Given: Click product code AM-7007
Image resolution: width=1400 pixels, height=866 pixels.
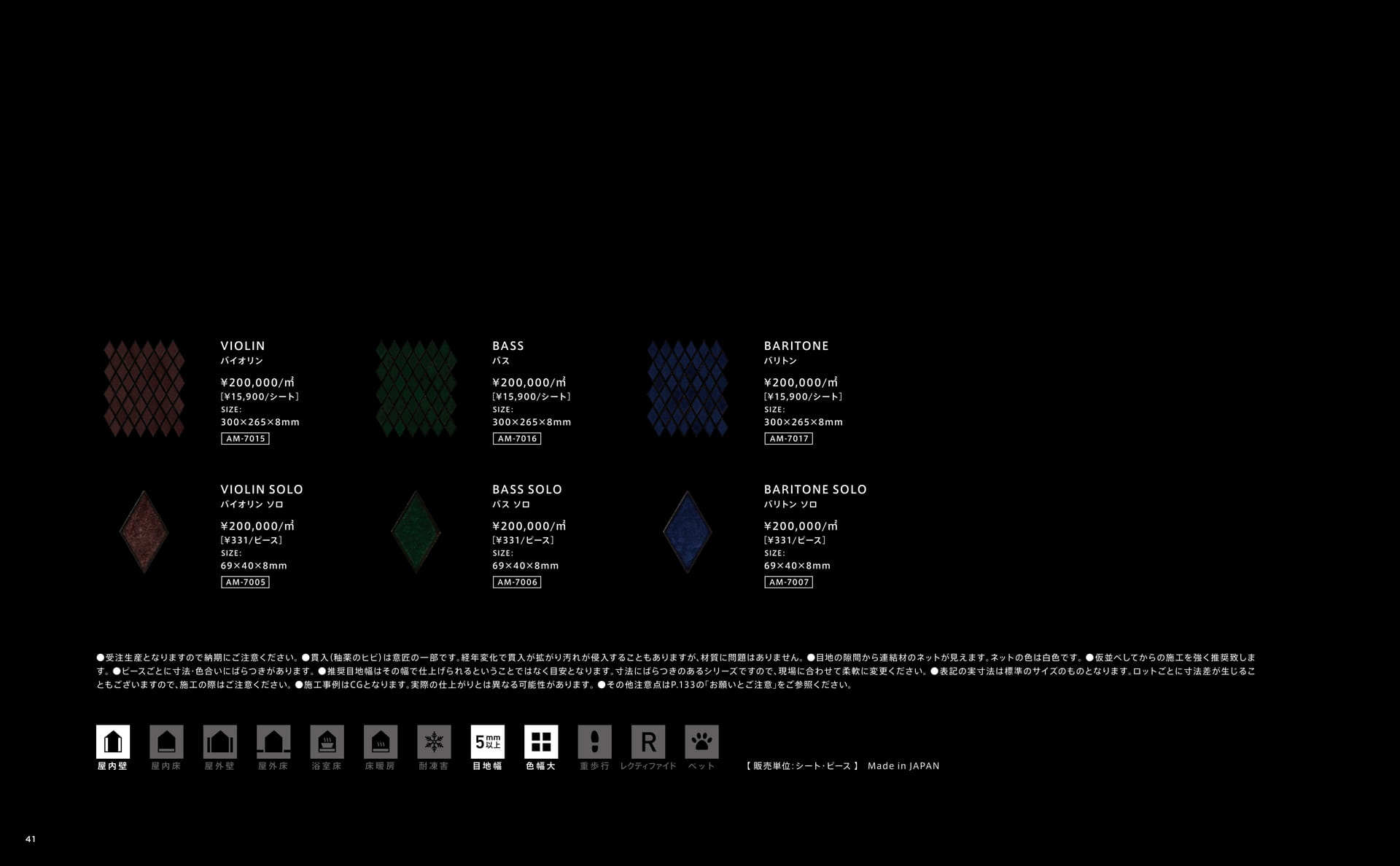Looking at the screenshot, I should pos(788,582).
